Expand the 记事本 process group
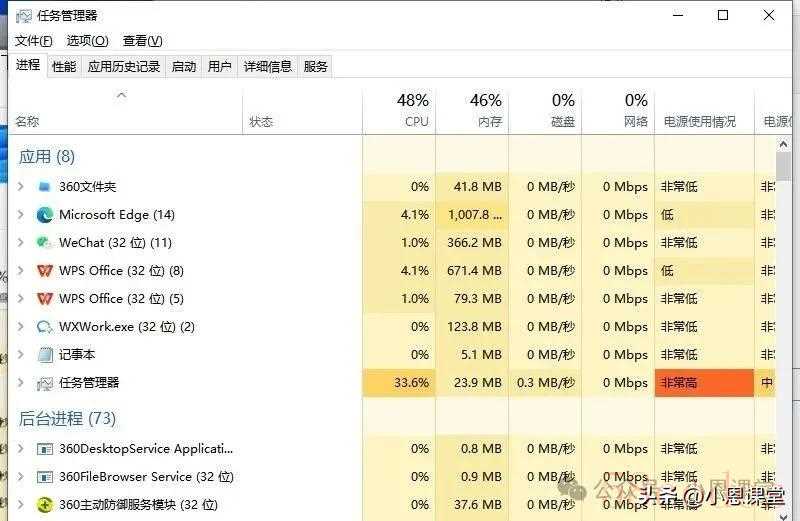The width and height of the screenshot is (800, 521). pos(20,355)
